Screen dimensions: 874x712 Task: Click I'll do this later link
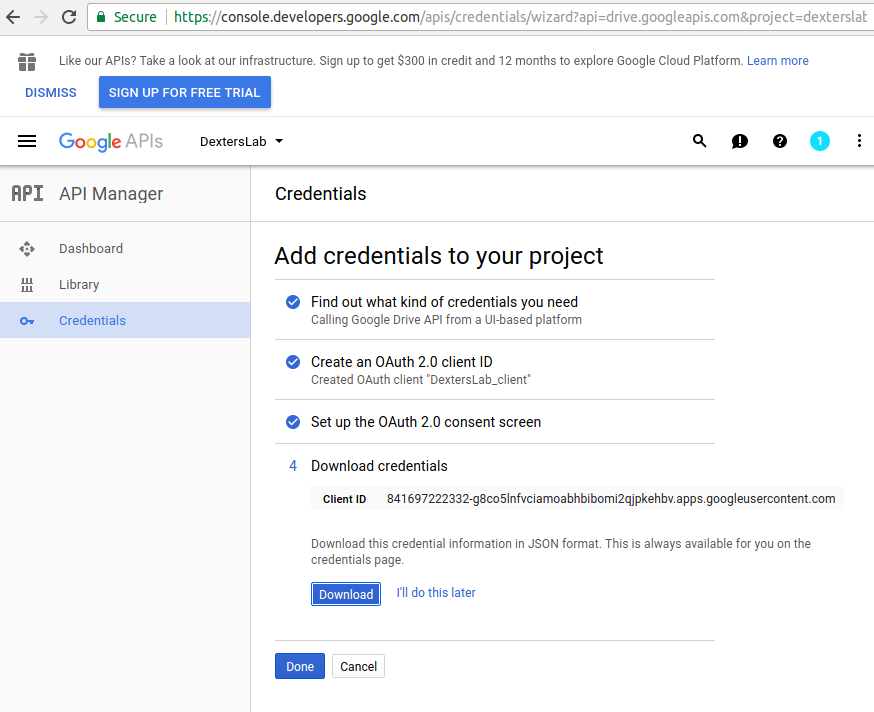(x=436, y=593)
